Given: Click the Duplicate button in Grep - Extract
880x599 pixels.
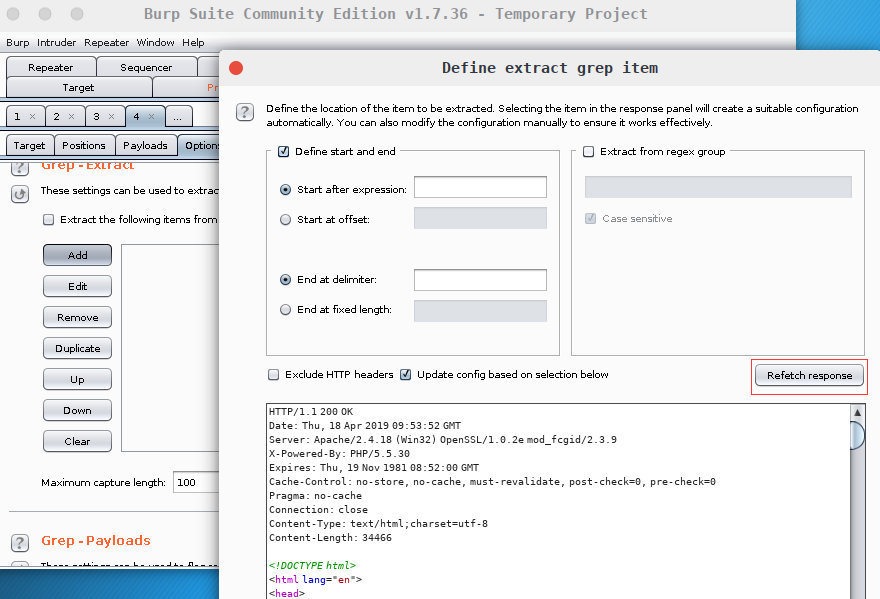Looking at the screenshot, I should click(x=77, y=349).
